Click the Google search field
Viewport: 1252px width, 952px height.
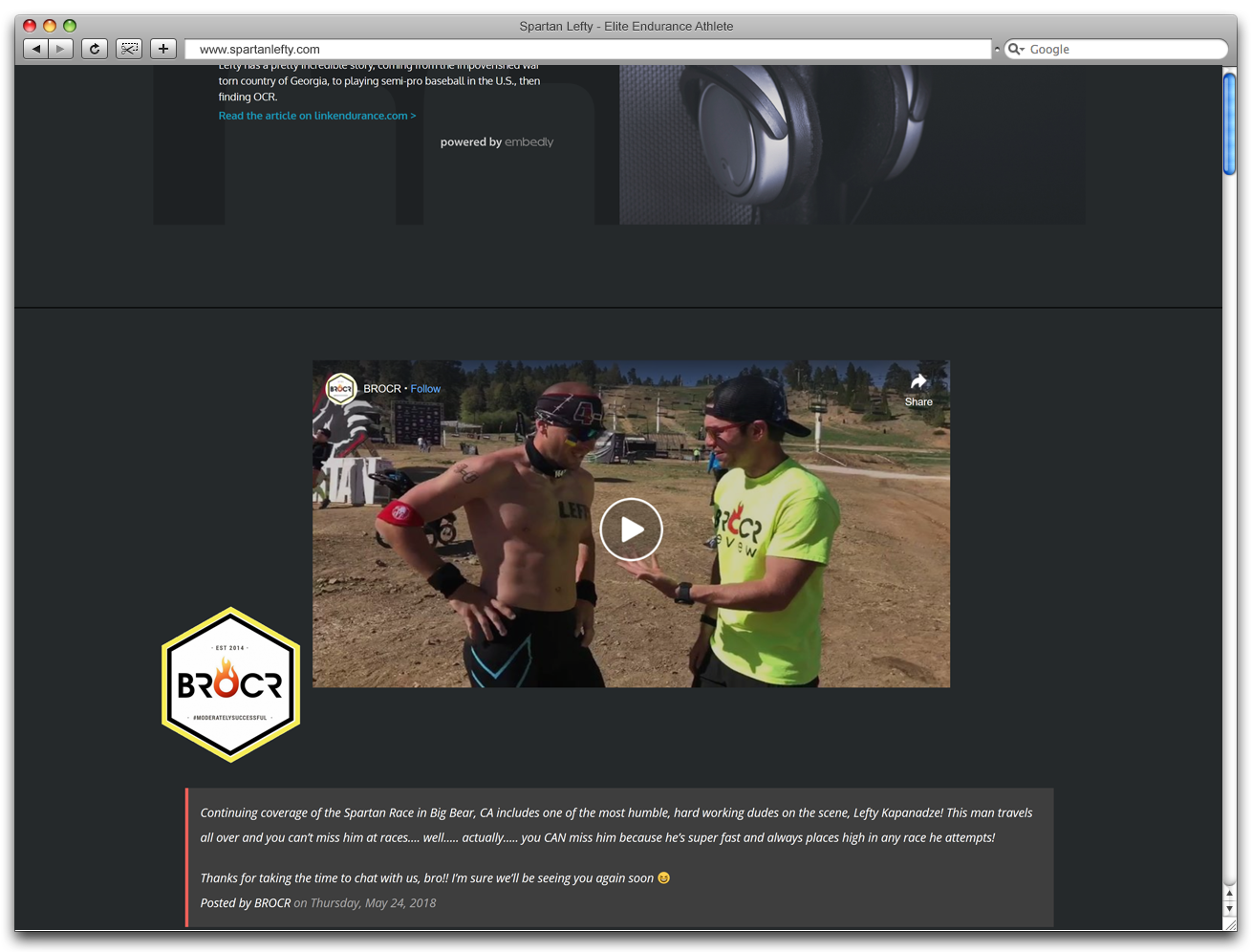(x=1116, y=49)
